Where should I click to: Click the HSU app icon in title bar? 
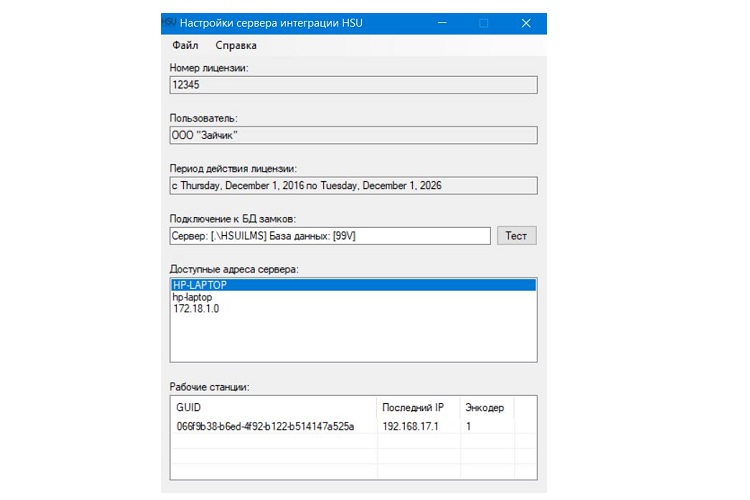[x=168, y=22]
